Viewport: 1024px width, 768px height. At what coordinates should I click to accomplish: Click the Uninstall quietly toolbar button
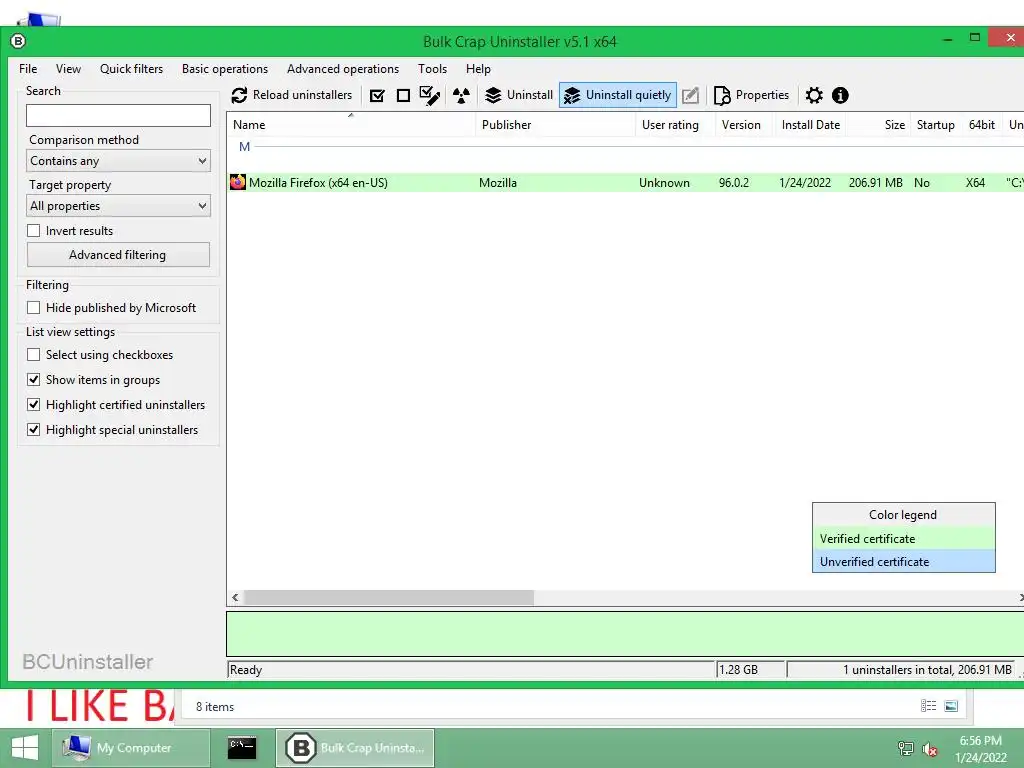[618, 95]
